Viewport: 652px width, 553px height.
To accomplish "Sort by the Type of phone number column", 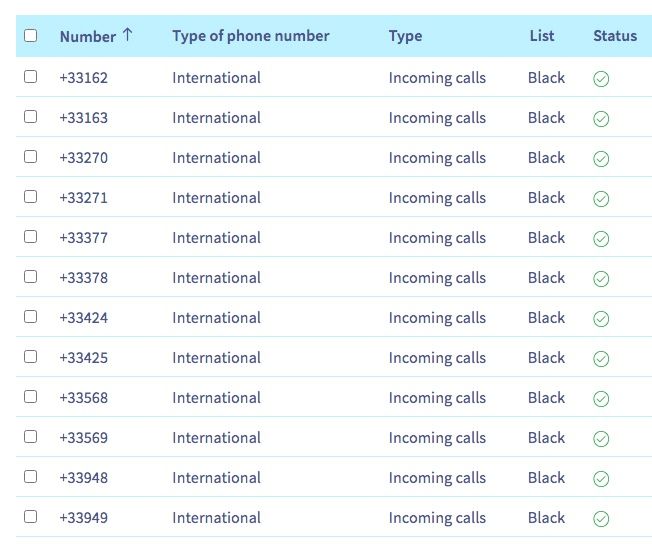I will click(x=250, y=36).
